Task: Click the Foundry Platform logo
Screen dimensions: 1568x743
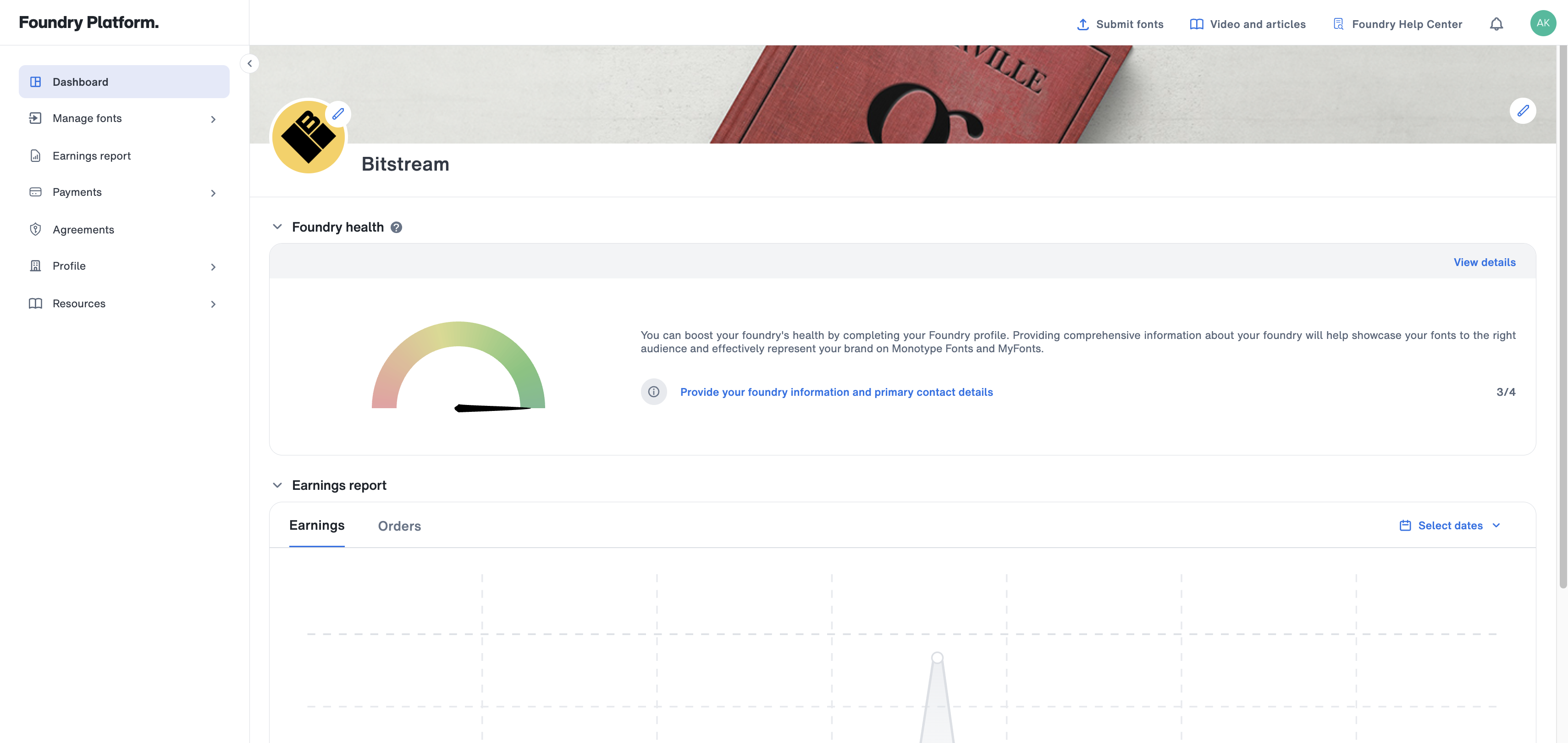Action: [89, 22]
